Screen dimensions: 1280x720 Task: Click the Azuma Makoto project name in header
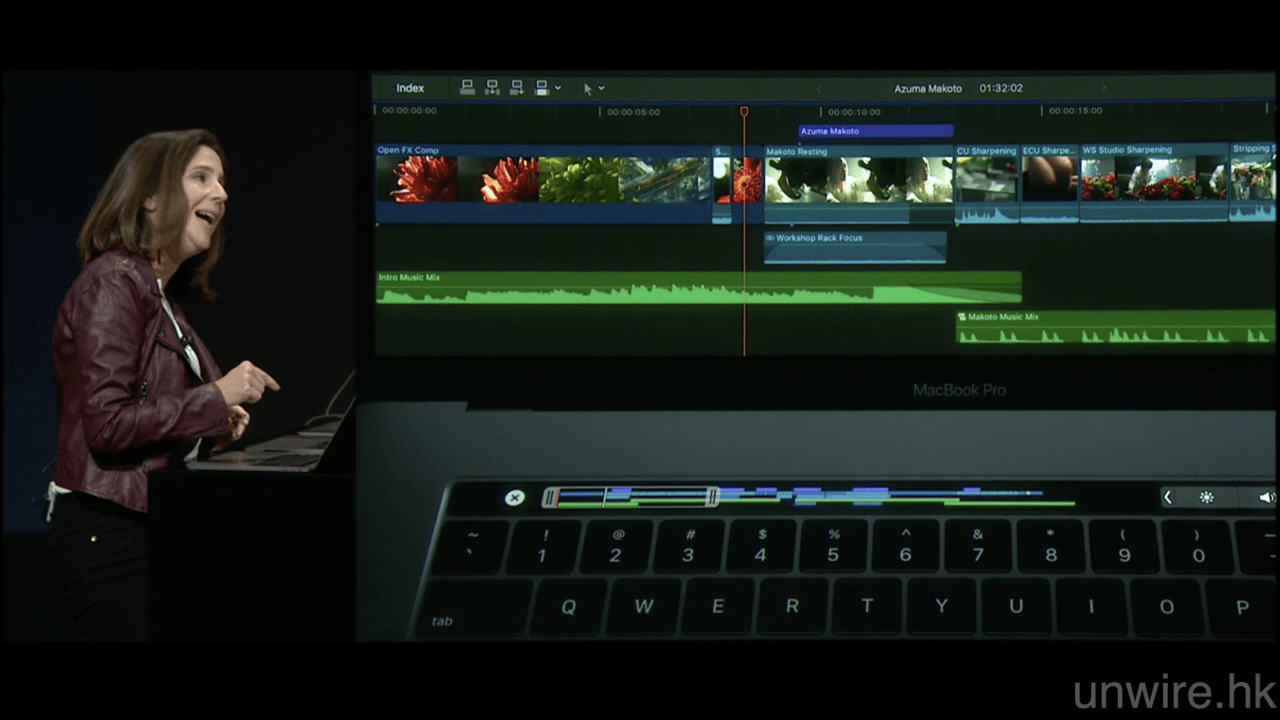[x=928, y=89]
